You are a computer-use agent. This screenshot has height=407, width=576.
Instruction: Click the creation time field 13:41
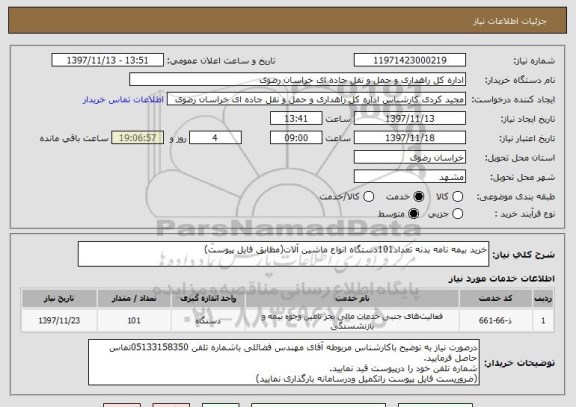(296, 119)
